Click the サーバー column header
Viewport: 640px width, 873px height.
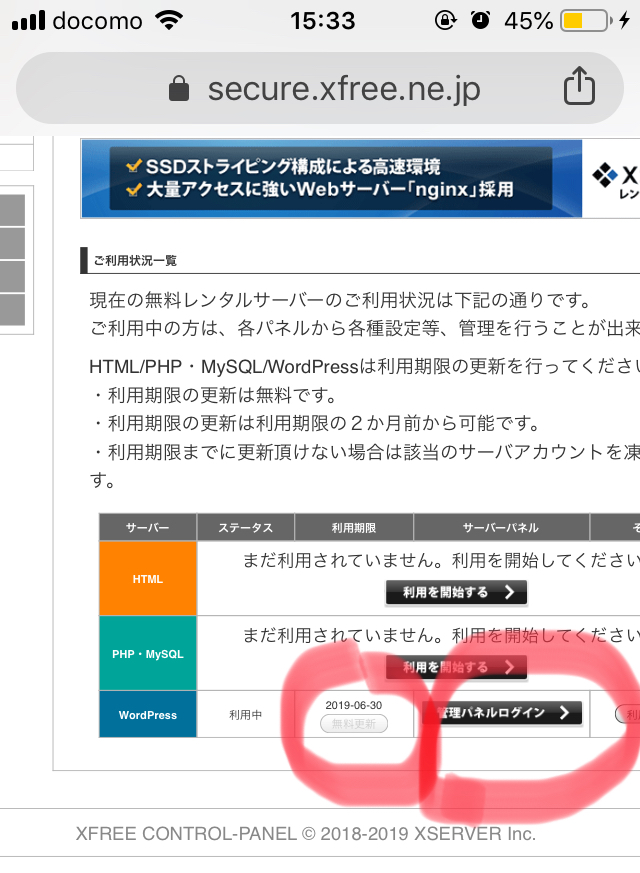(x=148, y=527)
